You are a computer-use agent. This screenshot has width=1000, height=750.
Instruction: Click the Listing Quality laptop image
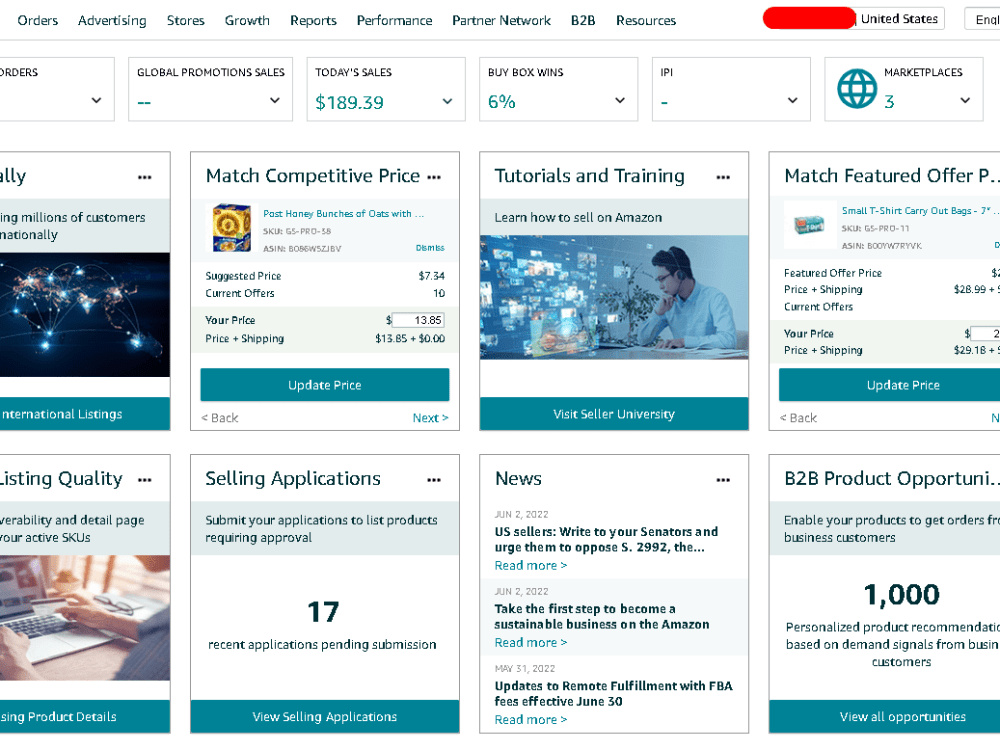coord(85,617)
